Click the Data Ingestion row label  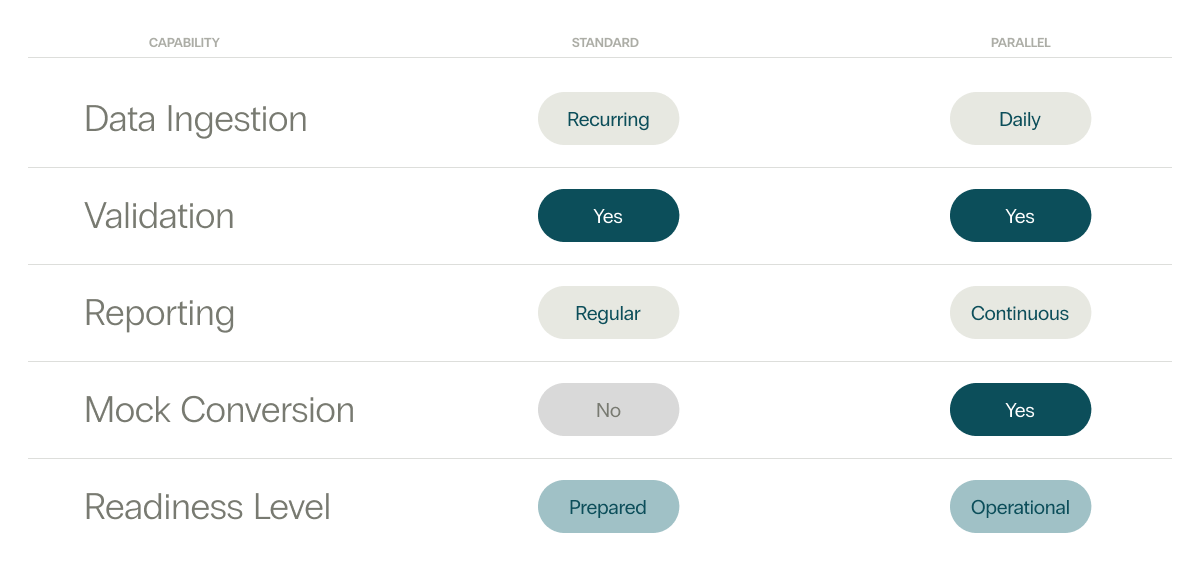click(x=196, y=119)
